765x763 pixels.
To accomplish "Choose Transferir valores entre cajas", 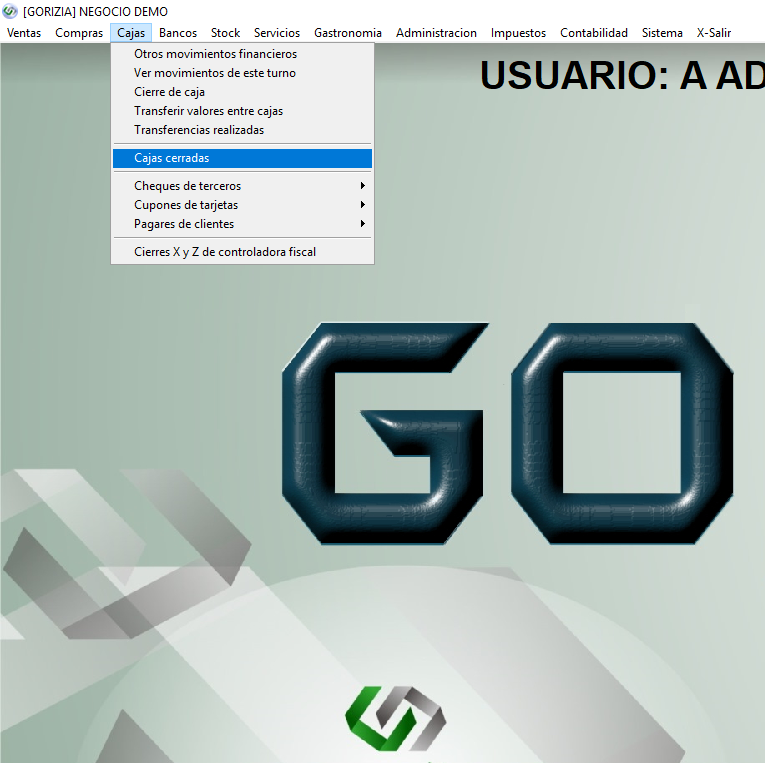I will click(x=242, y=111).
